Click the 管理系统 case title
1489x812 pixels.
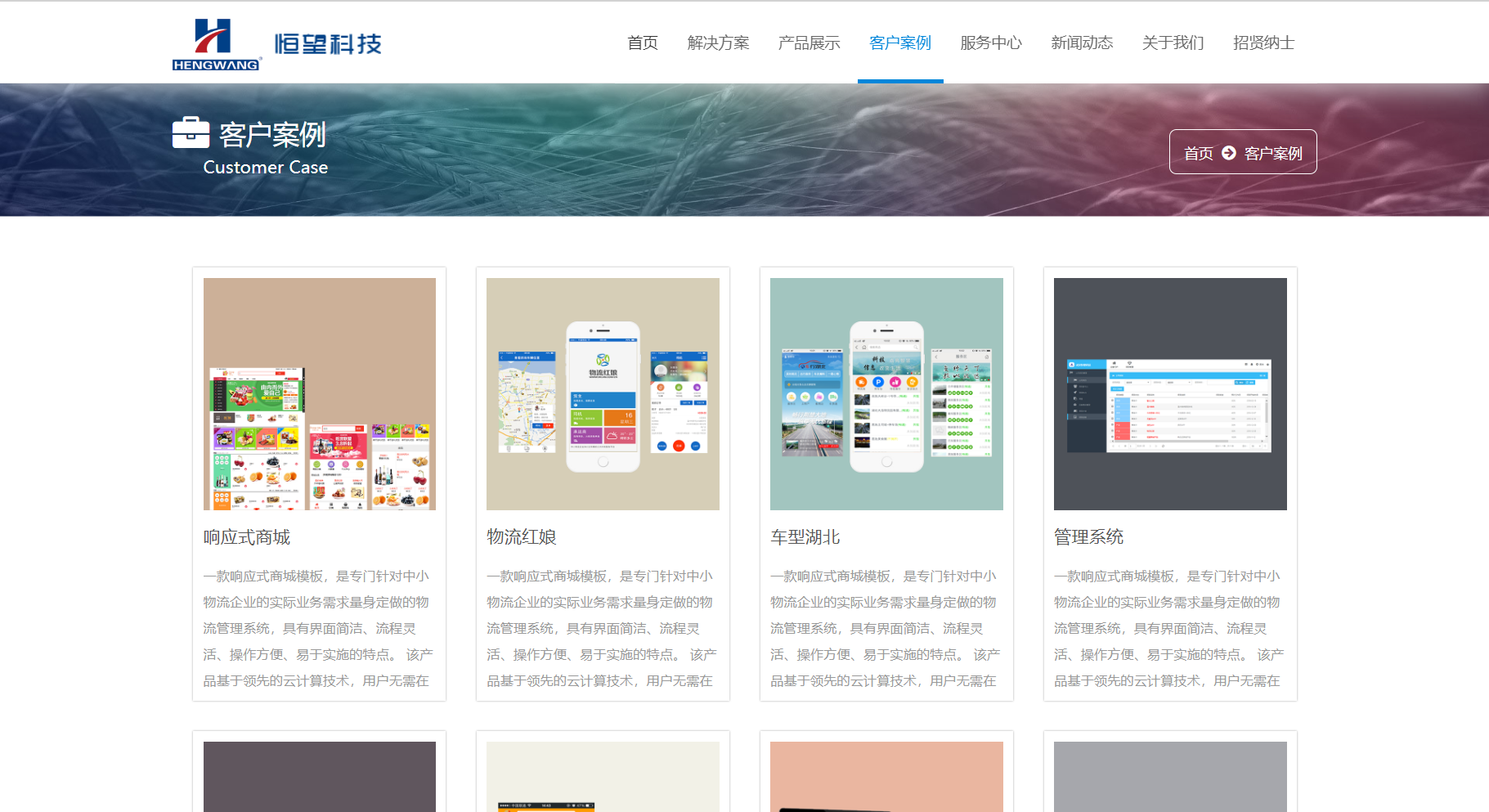(x=1089, y=537)
